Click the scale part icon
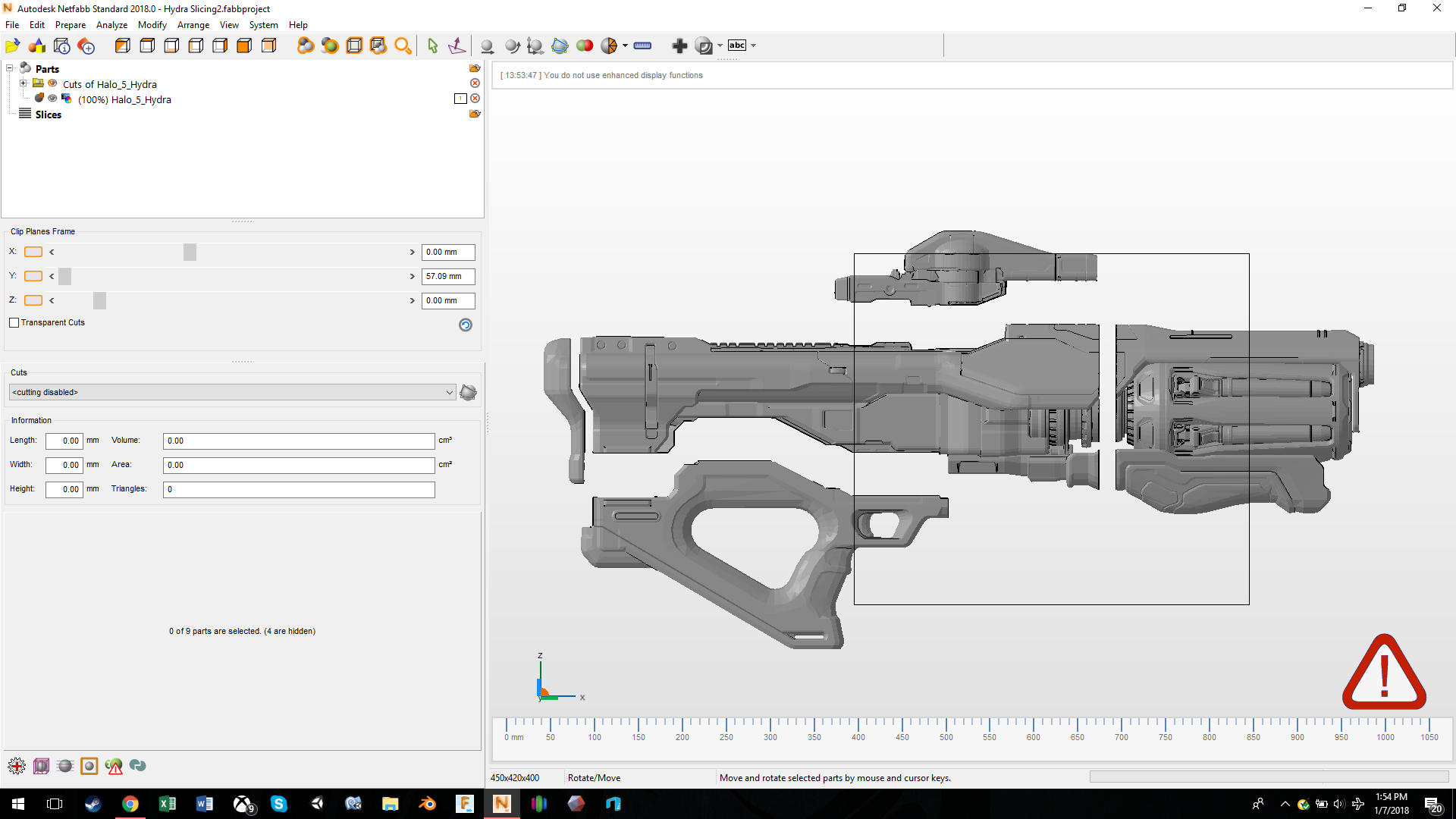Screen dimensions: 1456x819 [535, 46]
